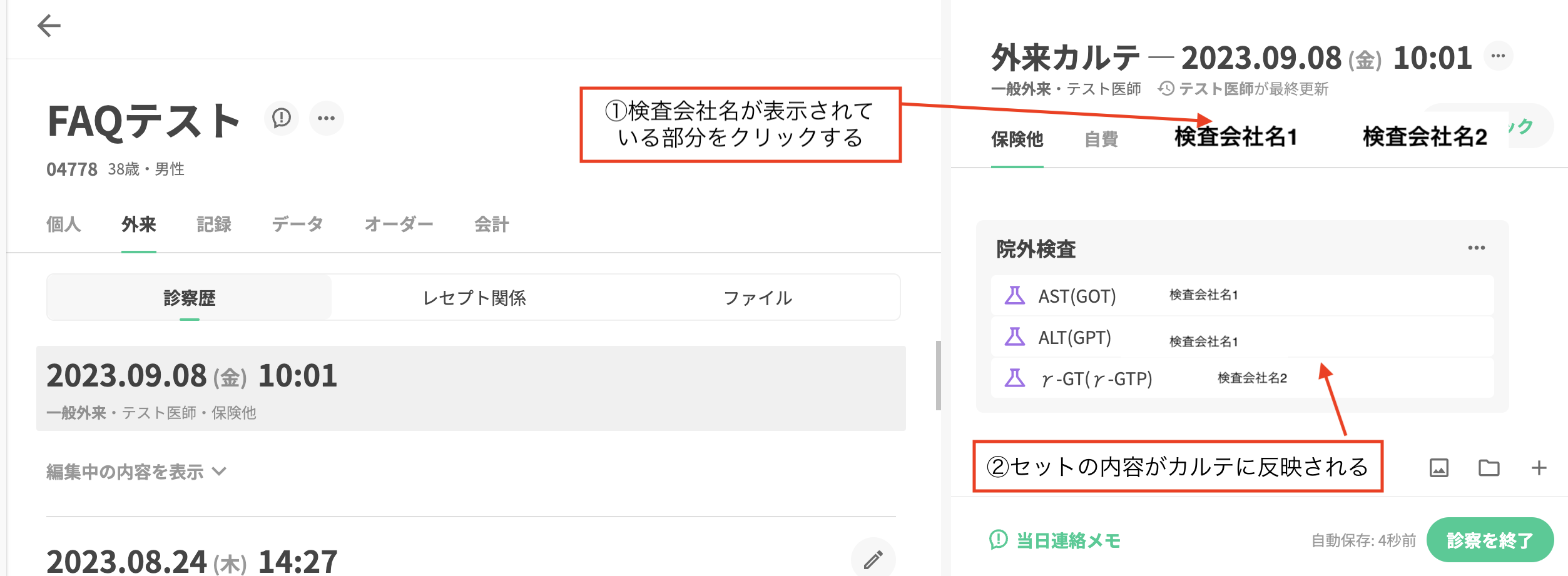Select the 自費 tab in the karte
This screenshot has width=1568, height=576.
click(x=1101, y=139)
